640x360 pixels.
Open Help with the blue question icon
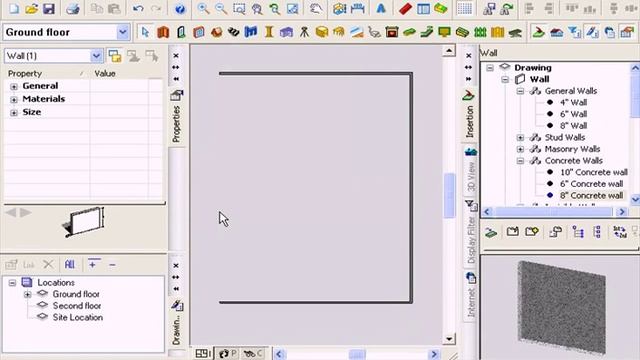pyautogui.click(x=180, y=9)
